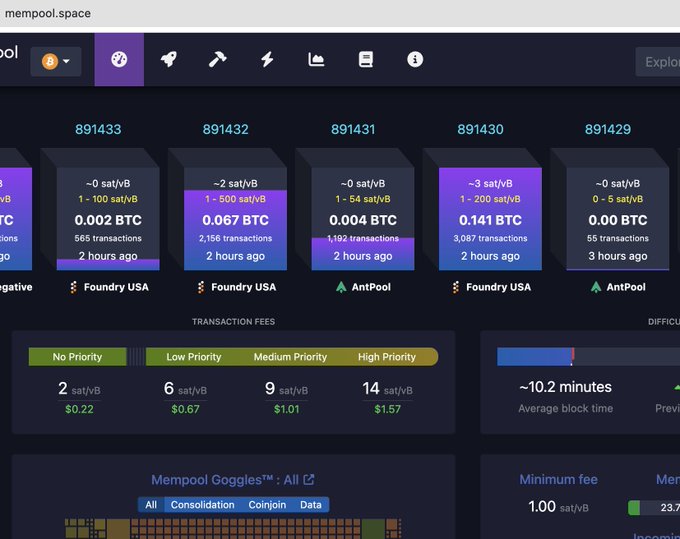Click AntPool under block 891431
The image size is (680, 539).
371,287
